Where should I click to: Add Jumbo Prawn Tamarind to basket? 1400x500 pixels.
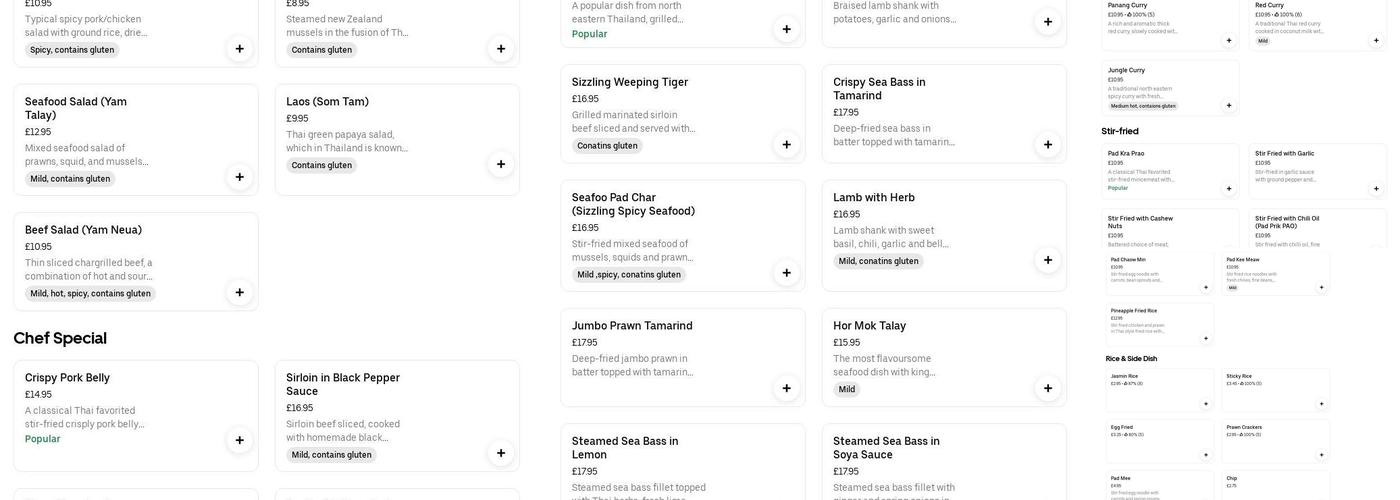point(787,388)
